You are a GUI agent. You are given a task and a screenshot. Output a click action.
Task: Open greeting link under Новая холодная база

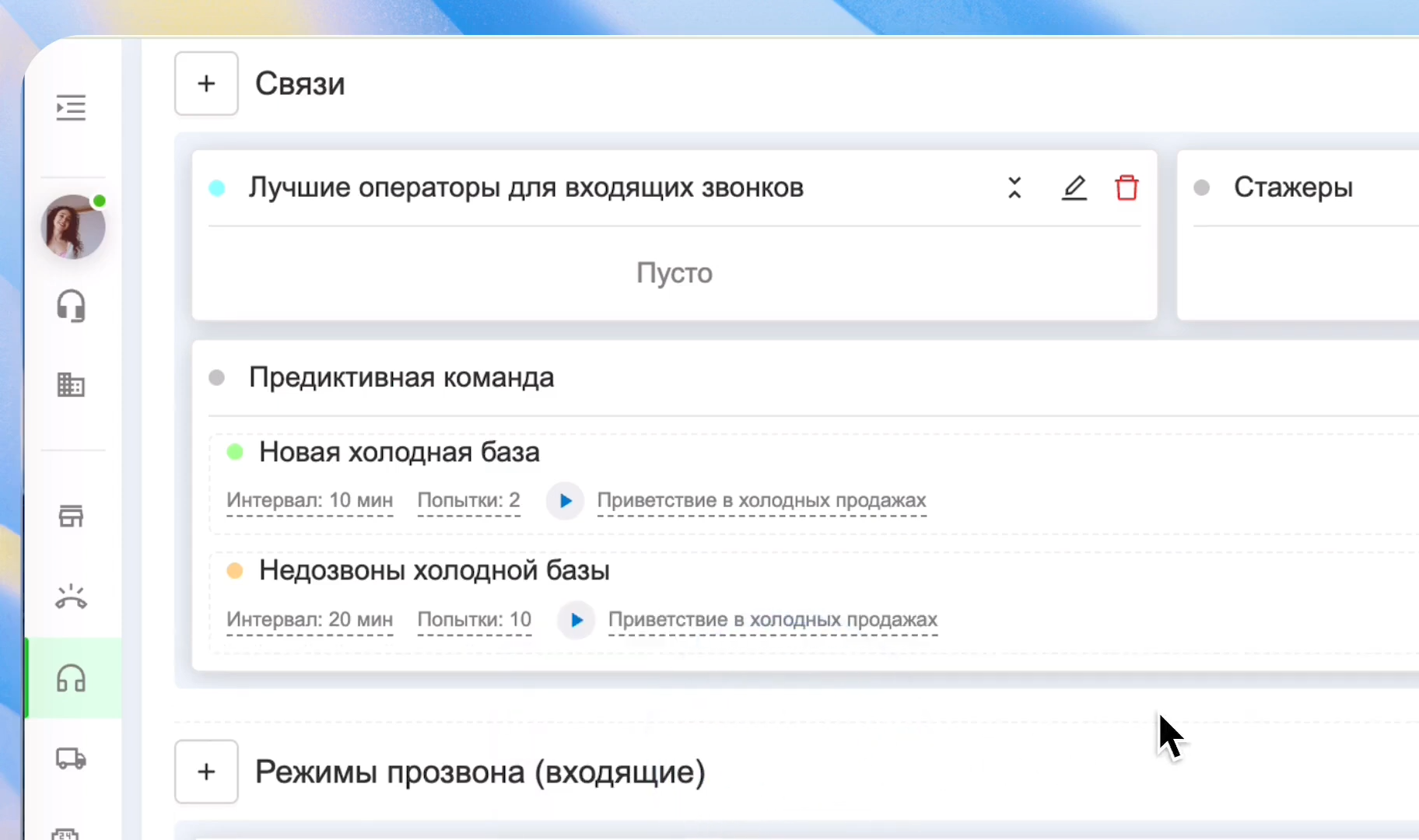pyautogui.click(x=762, y=501)
